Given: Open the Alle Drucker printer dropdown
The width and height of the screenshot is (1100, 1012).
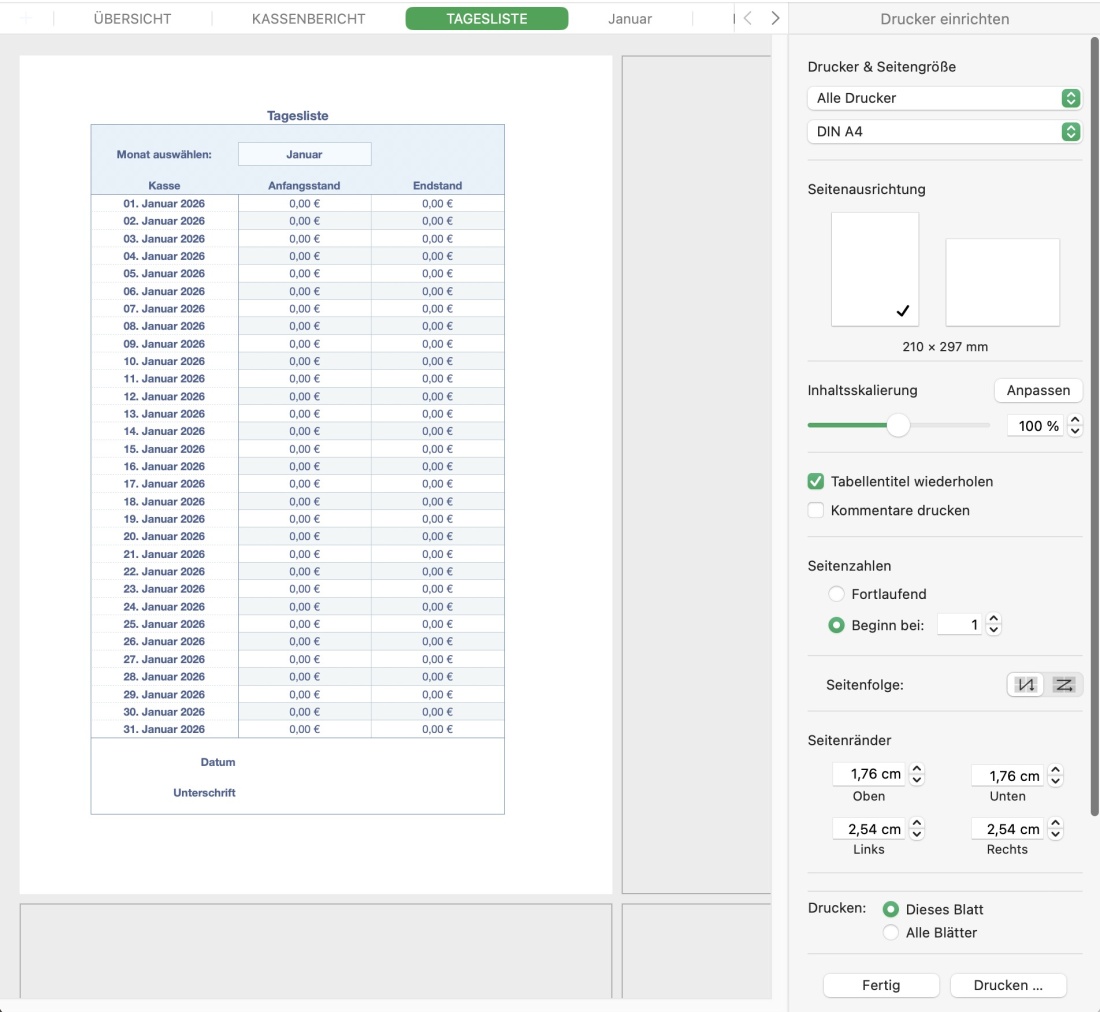Looking at the screenshot, I should [944, 98].
